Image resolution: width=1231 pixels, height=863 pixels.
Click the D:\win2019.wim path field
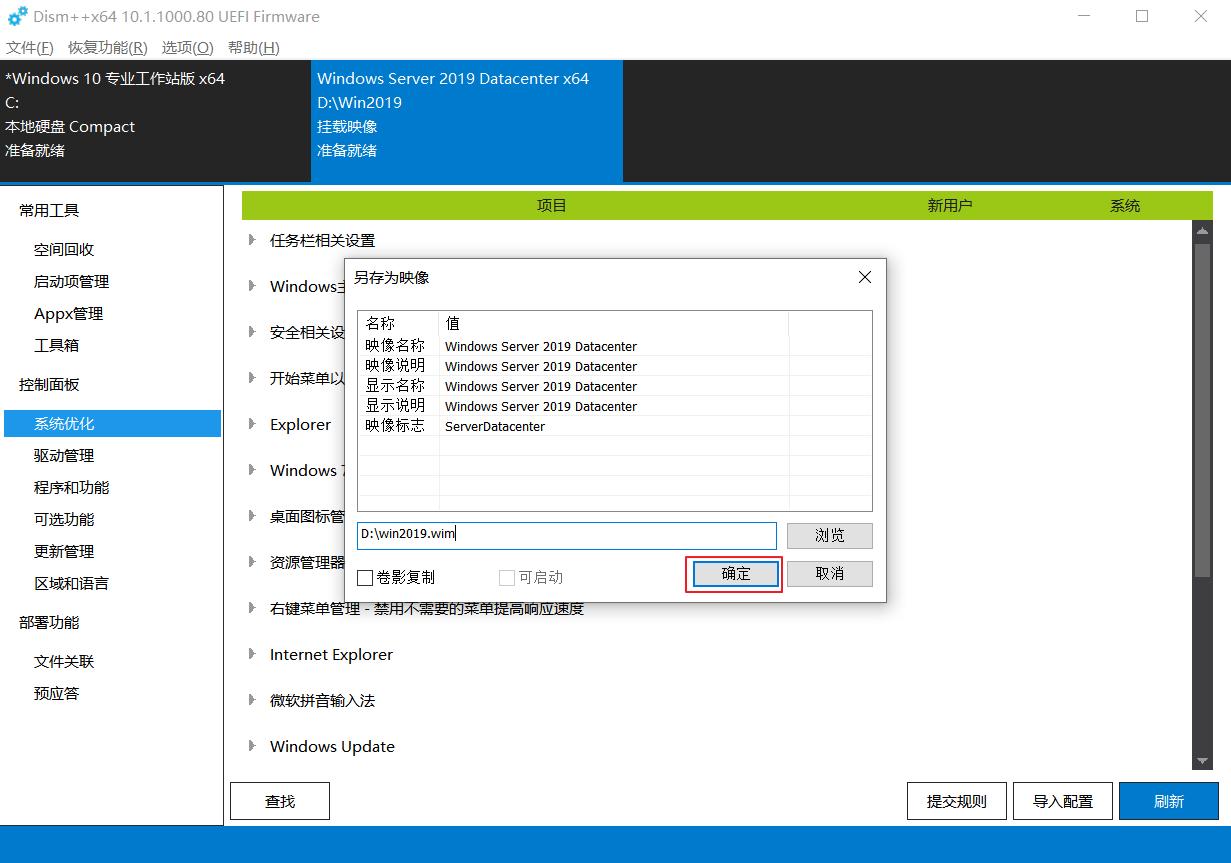click(x=566, y=534)
